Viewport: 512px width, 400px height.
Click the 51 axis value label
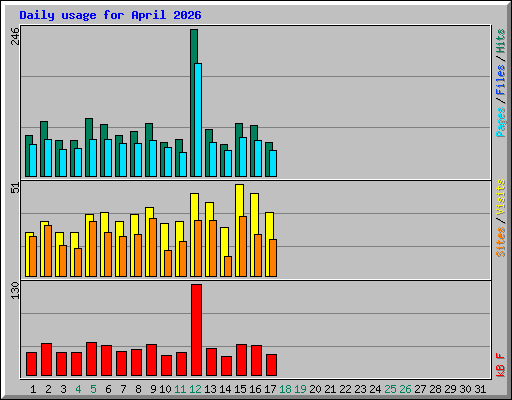click(x=15, y=188)
